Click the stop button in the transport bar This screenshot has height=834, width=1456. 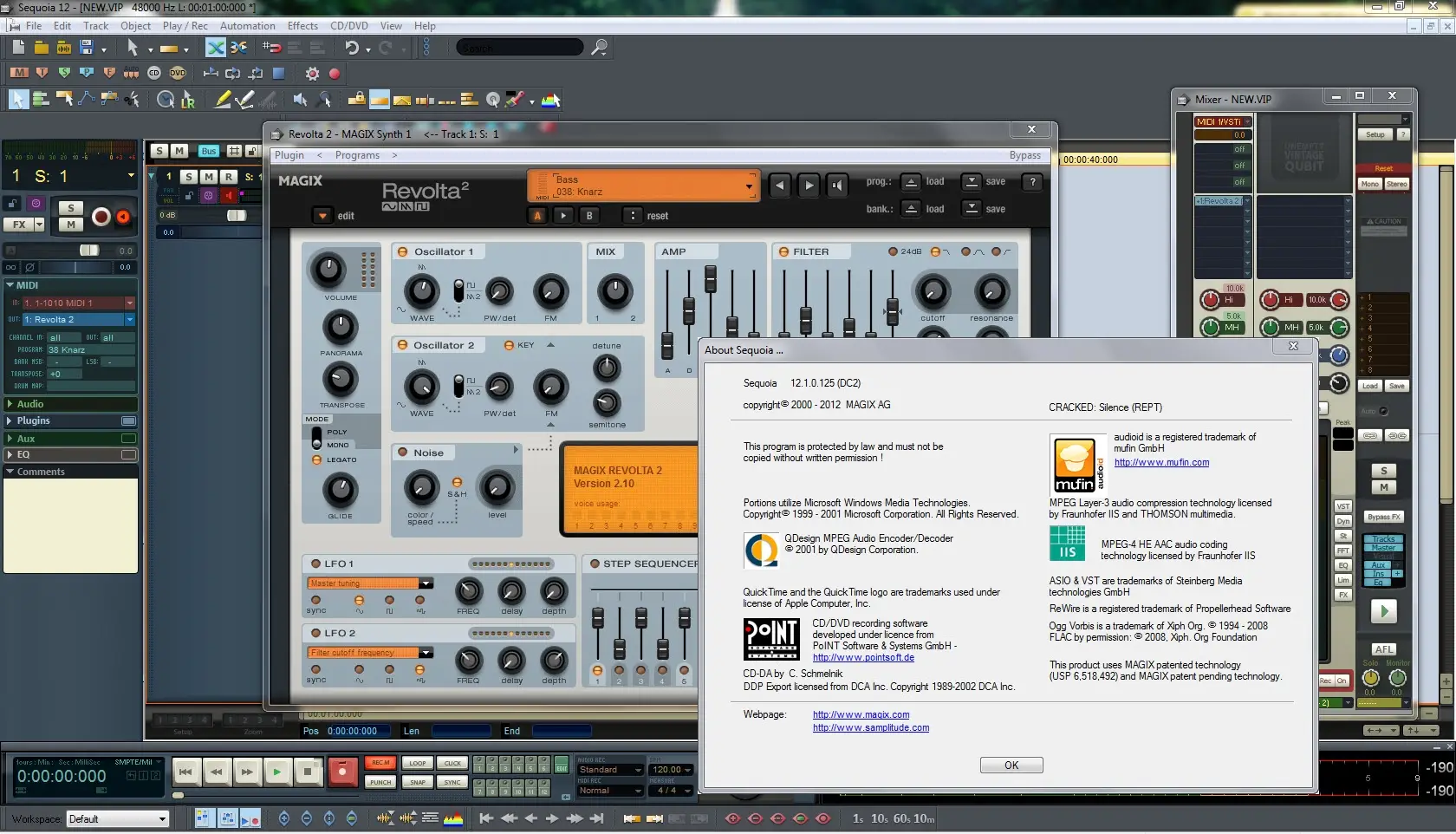point(308,772)
